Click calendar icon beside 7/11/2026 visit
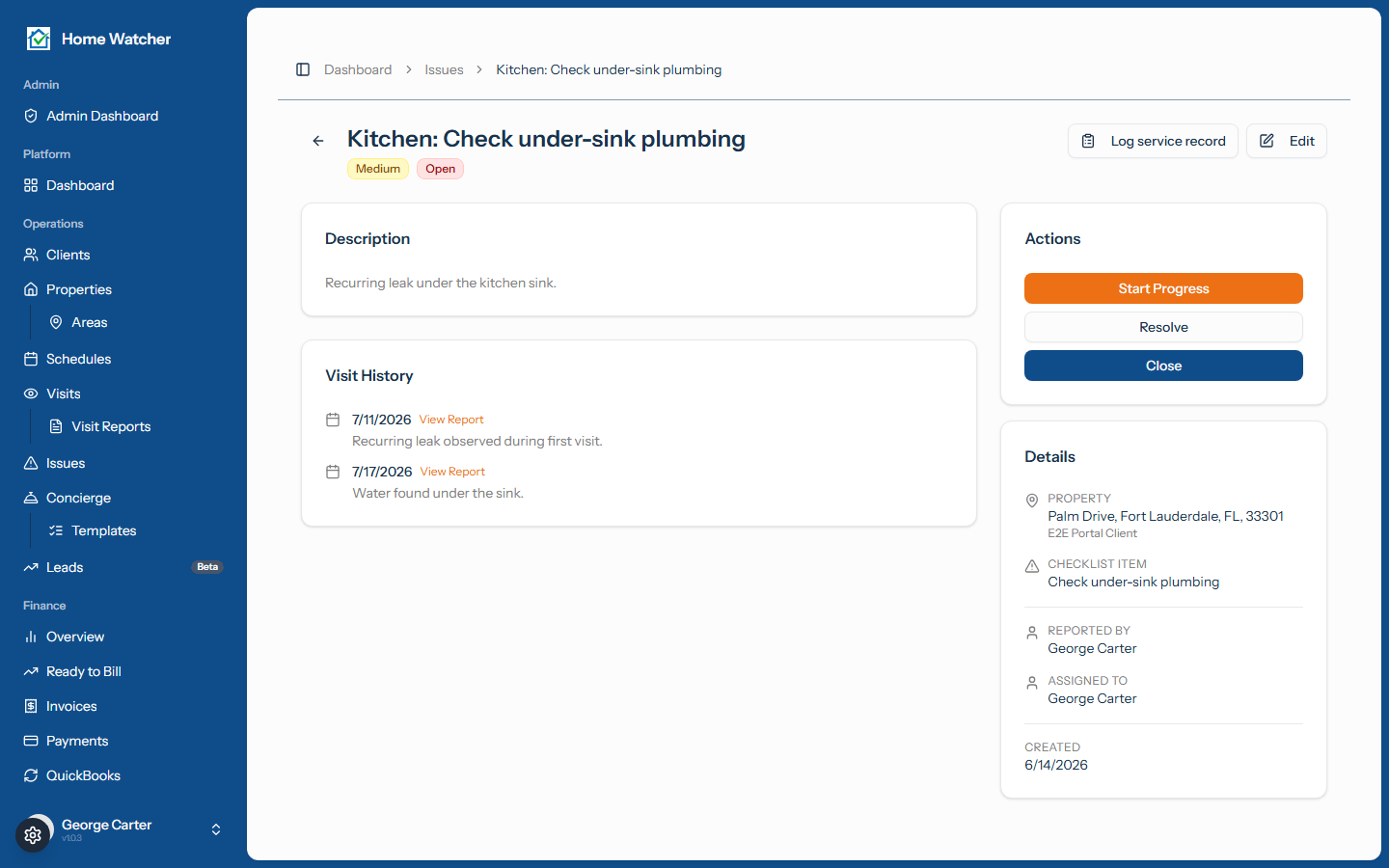 [x=333, y=420]
